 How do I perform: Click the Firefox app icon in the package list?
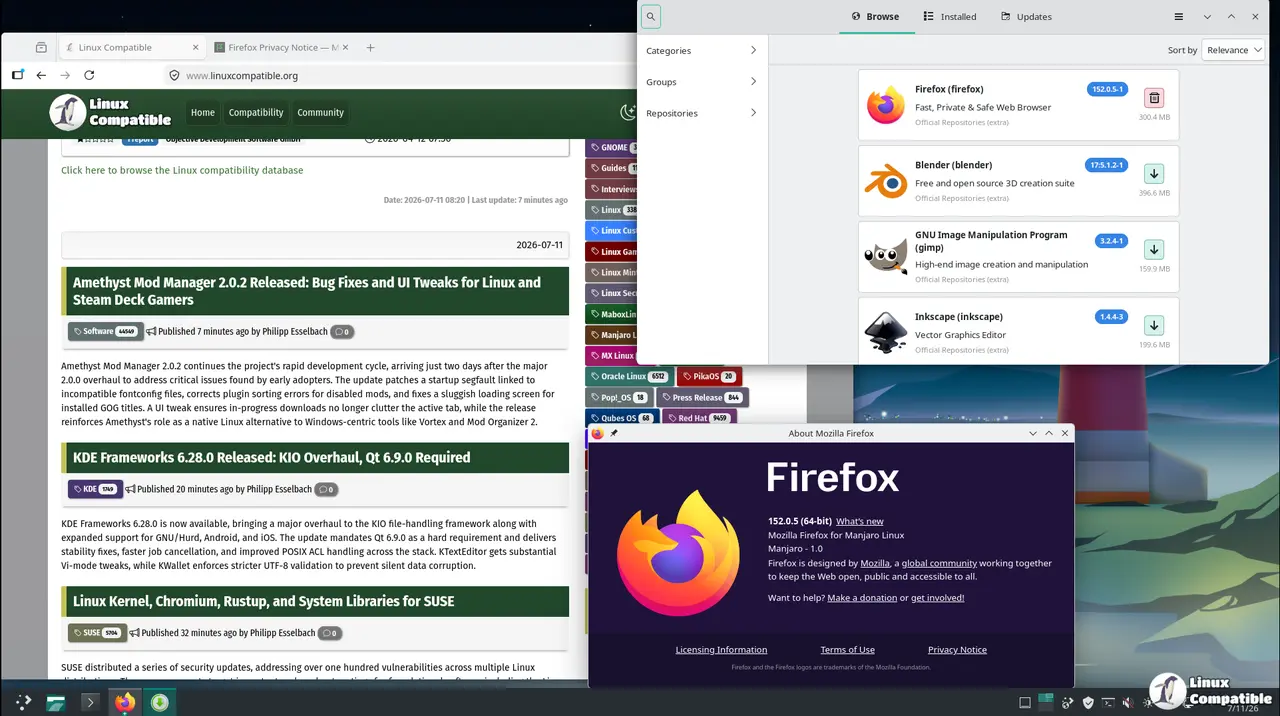(x=885, y=105)
